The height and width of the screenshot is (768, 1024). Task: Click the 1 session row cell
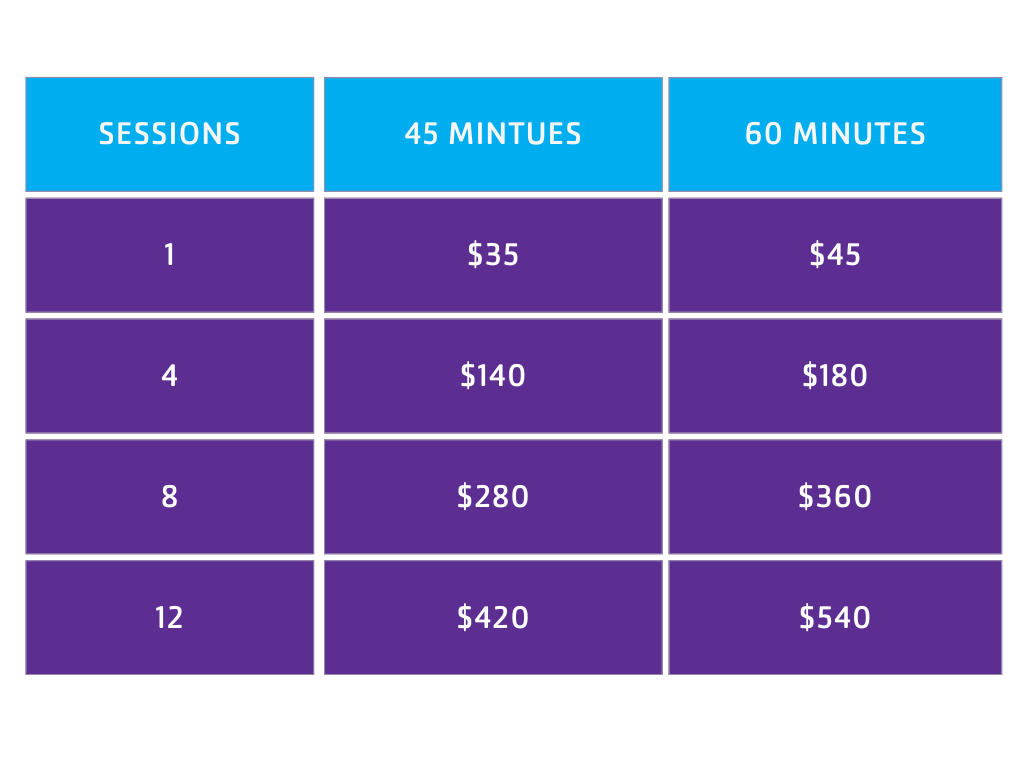pos(169,255)
